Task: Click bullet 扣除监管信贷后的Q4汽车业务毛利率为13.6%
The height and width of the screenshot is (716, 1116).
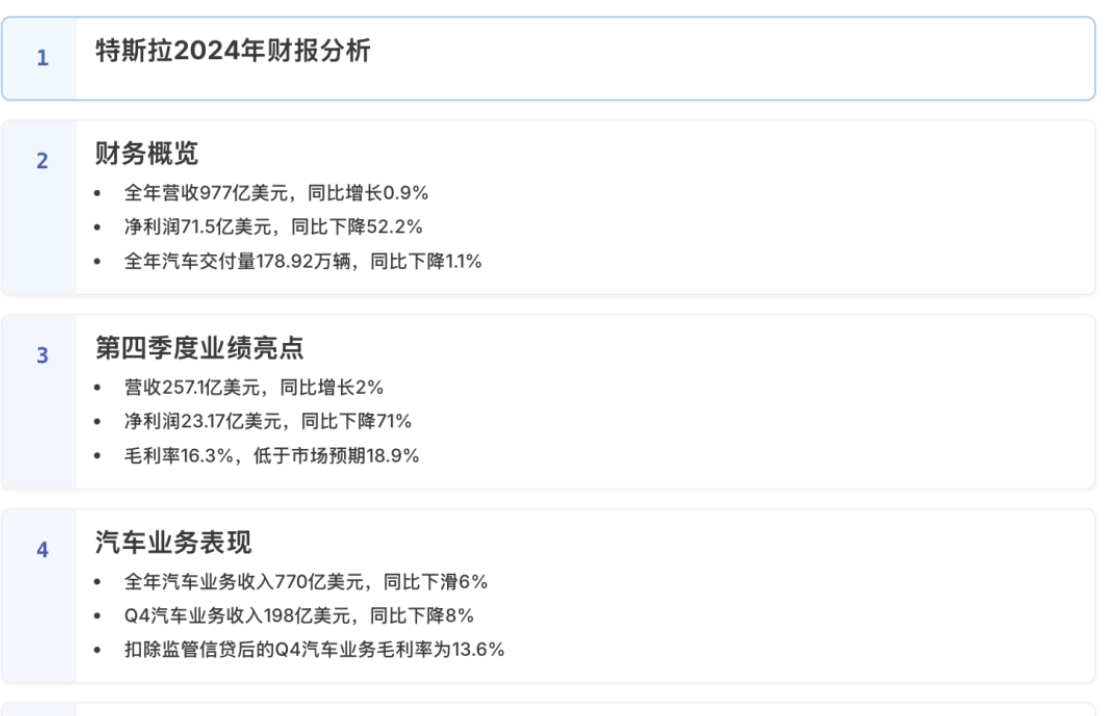Action: (315, 650)
